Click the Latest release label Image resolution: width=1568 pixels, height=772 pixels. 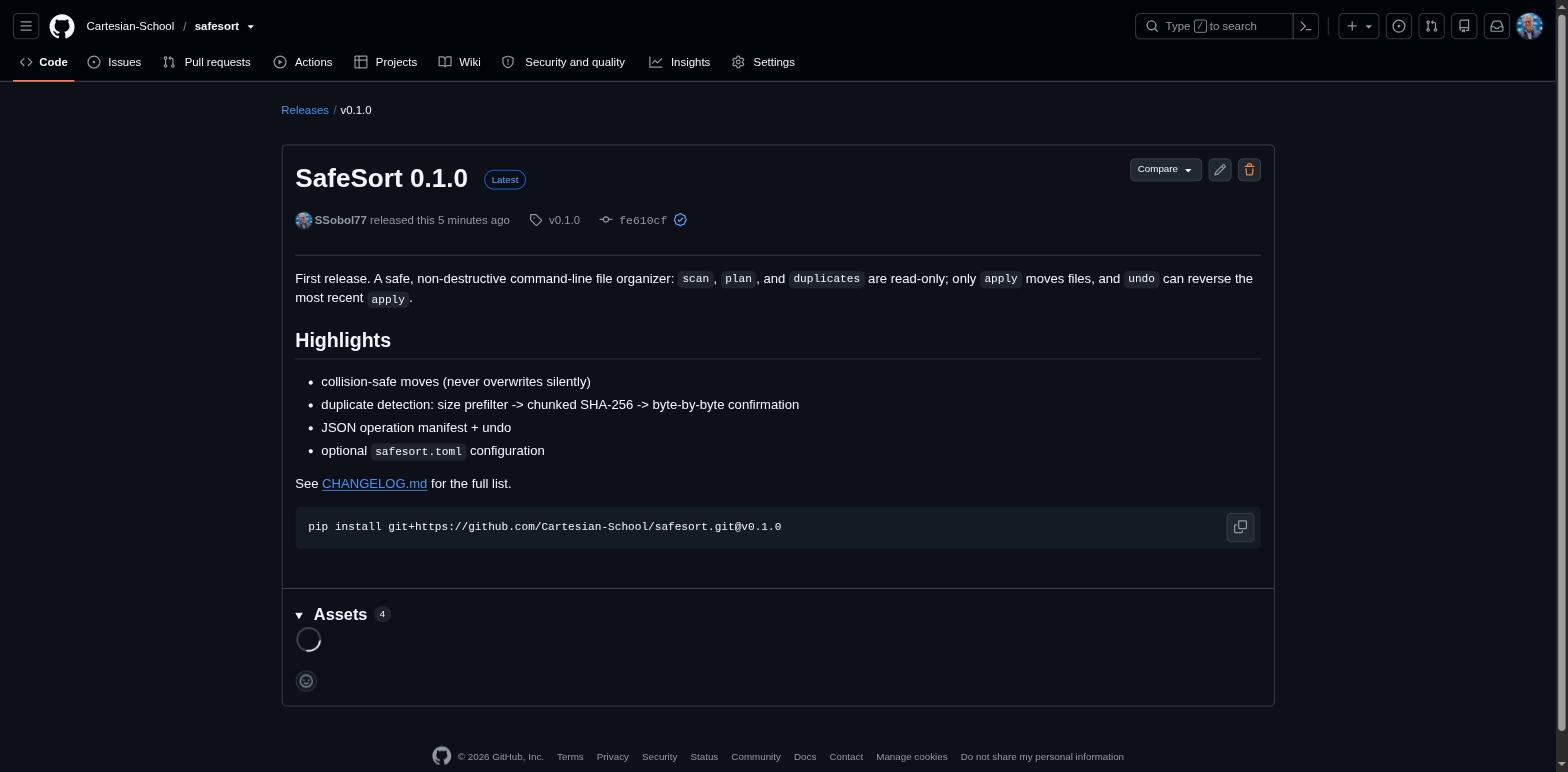pos(505,180)
